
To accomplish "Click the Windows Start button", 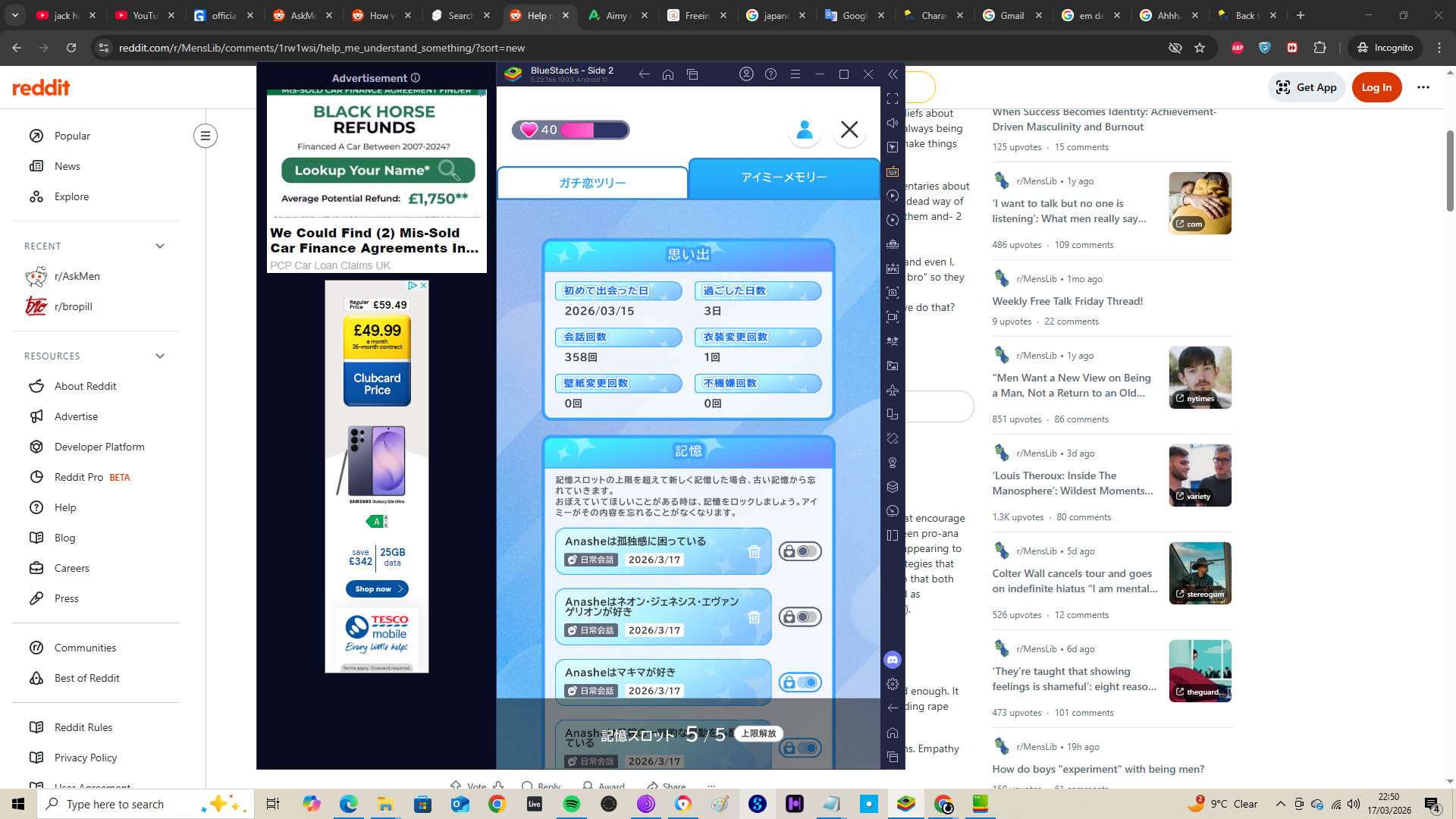I will point(18,804).
